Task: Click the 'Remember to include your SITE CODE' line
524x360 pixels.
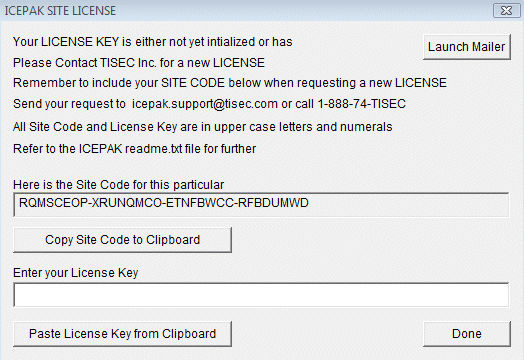Action: tap(230, 83)
